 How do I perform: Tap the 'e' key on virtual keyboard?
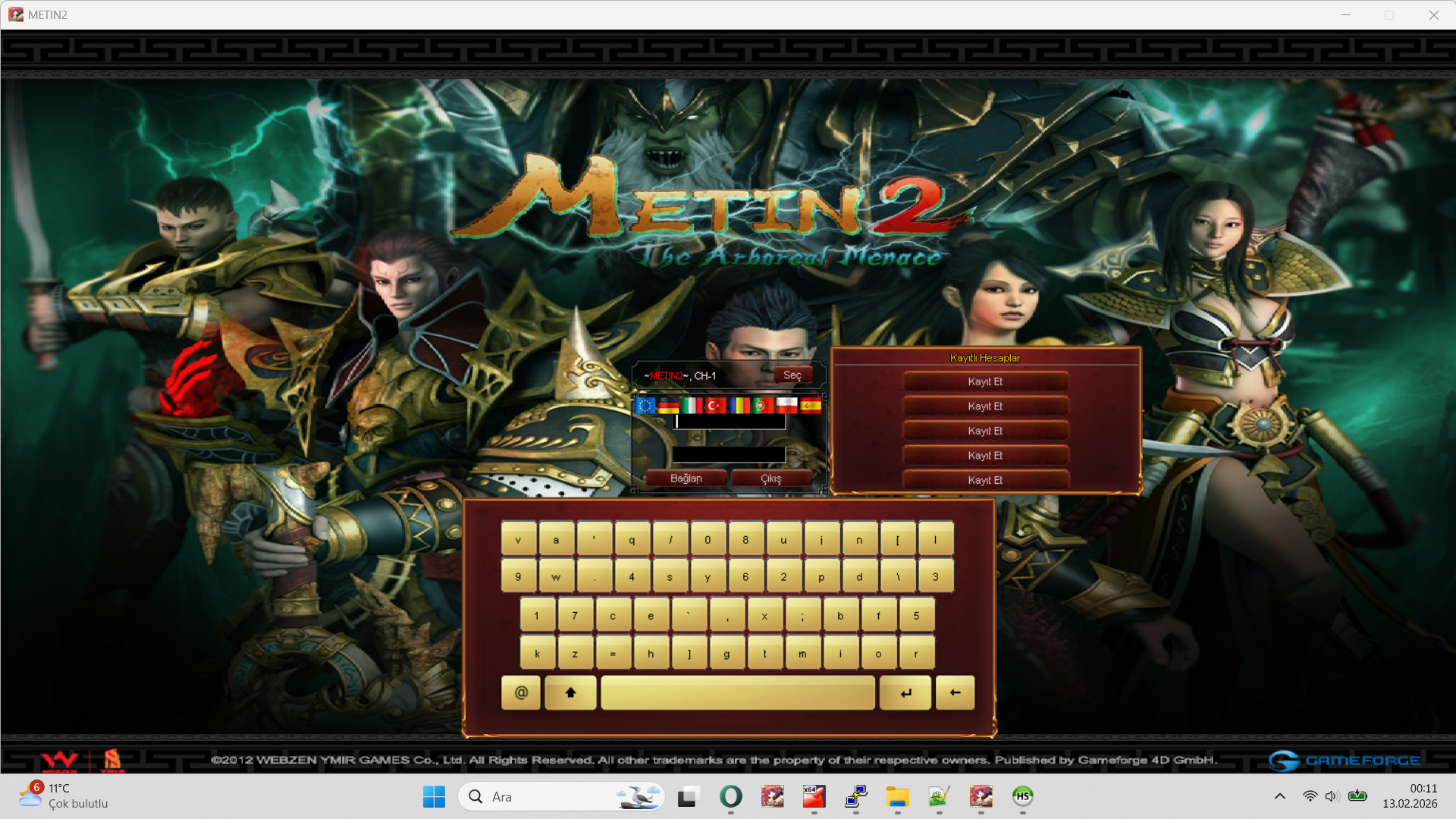point(651,615)
